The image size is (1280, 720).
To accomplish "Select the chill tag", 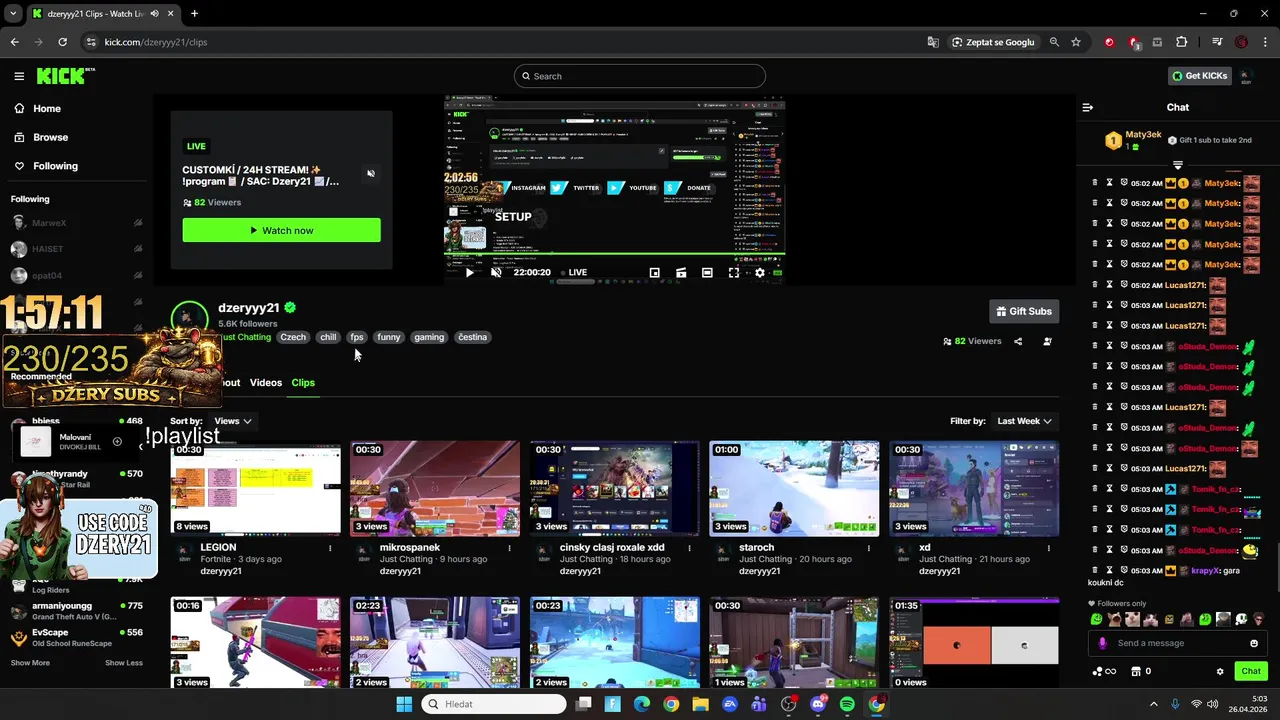I will tap(328, 337).
